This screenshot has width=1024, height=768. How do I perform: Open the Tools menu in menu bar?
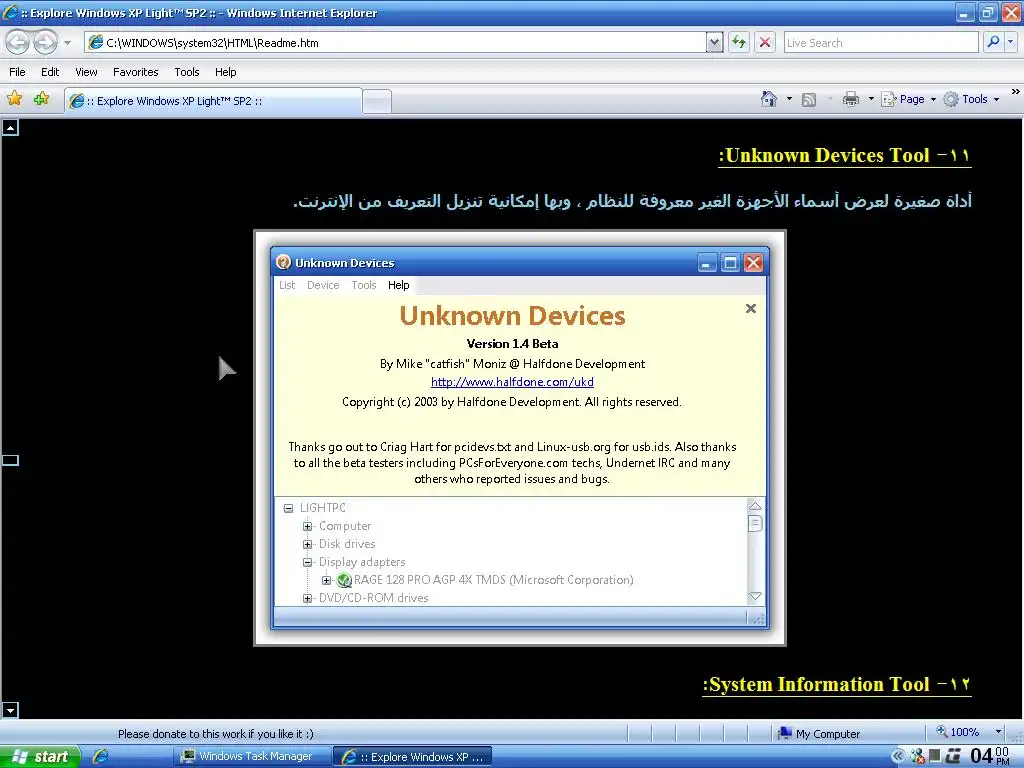pos(187,72)
